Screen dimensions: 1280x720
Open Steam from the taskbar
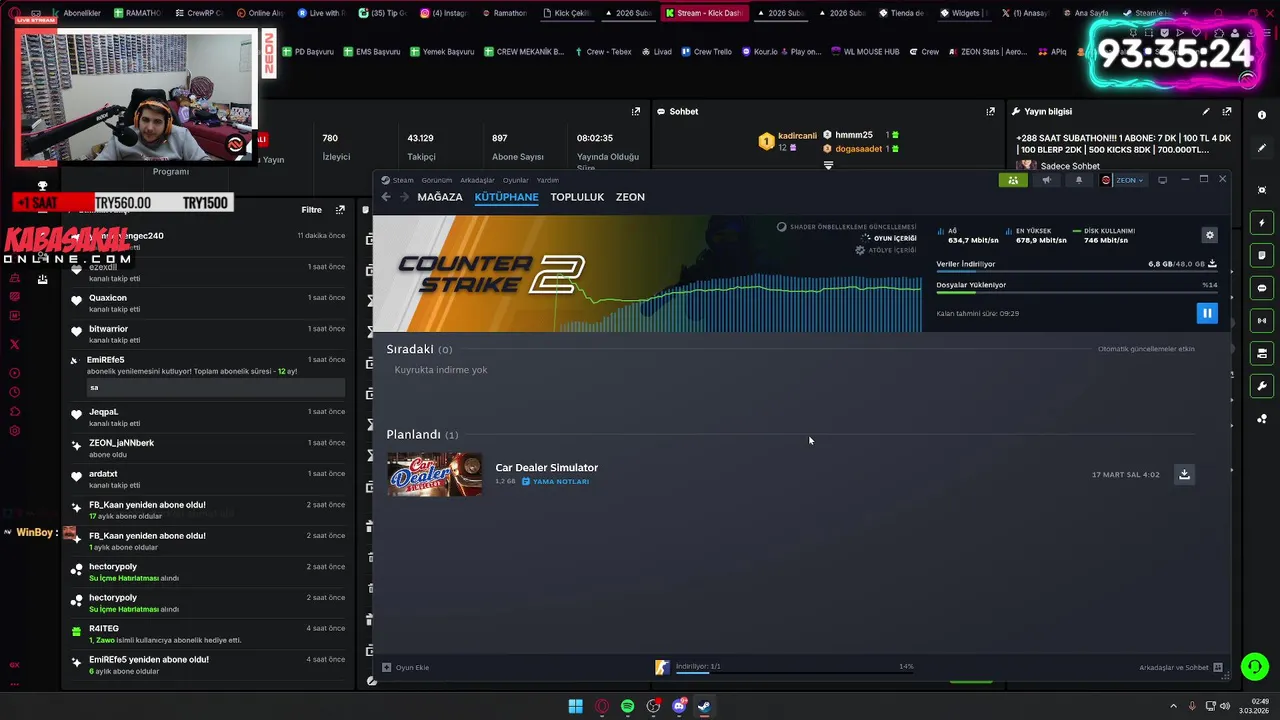pos(704,706)
